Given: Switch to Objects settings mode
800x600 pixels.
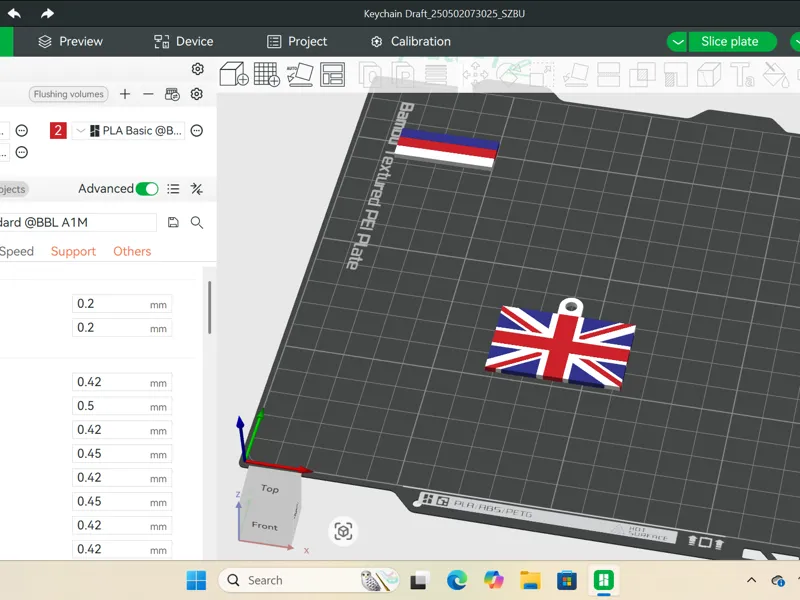Looking at the screenshot, I should tap(13, 189).
